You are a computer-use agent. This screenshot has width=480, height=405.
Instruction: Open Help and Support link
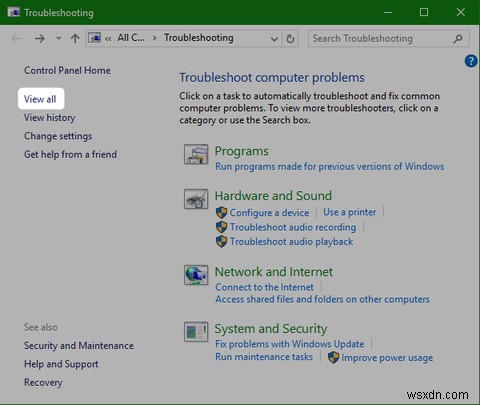click(61, 364)
